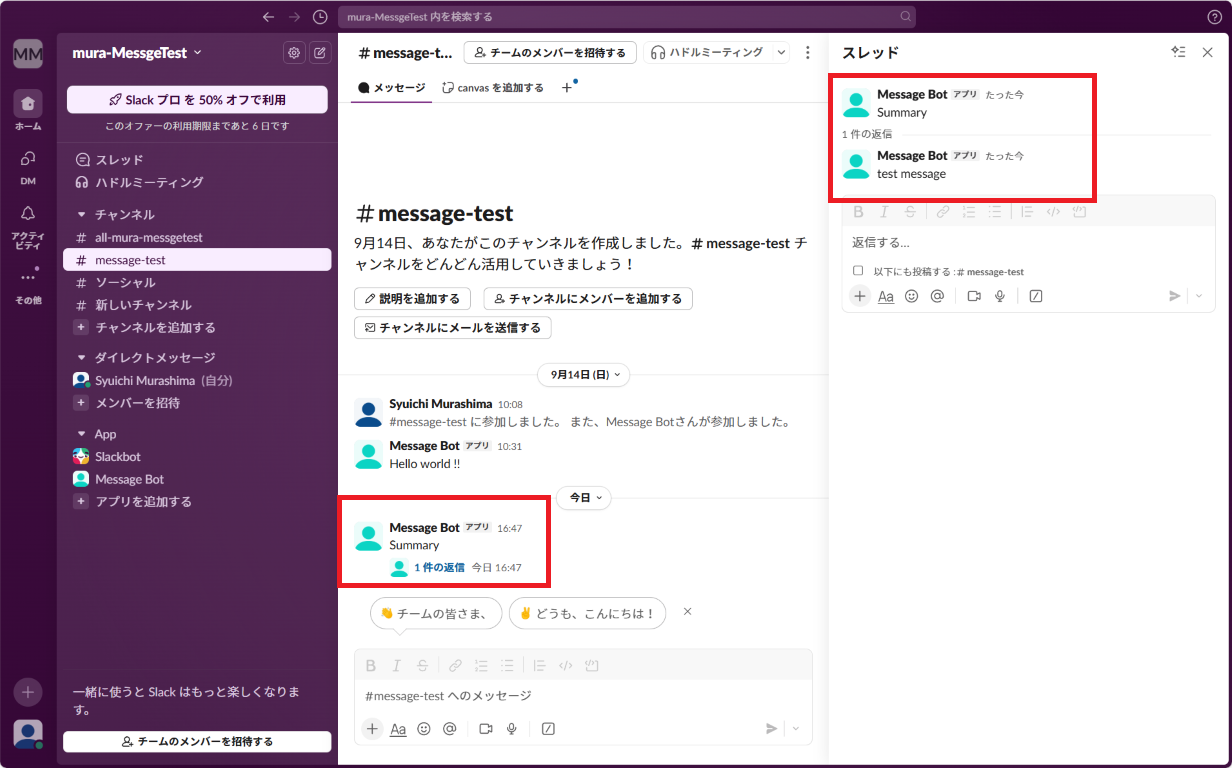The height and width of the screenshot is (768, 1232).
Task: Switch to the add canvas tab
Action: pos(493,88)
